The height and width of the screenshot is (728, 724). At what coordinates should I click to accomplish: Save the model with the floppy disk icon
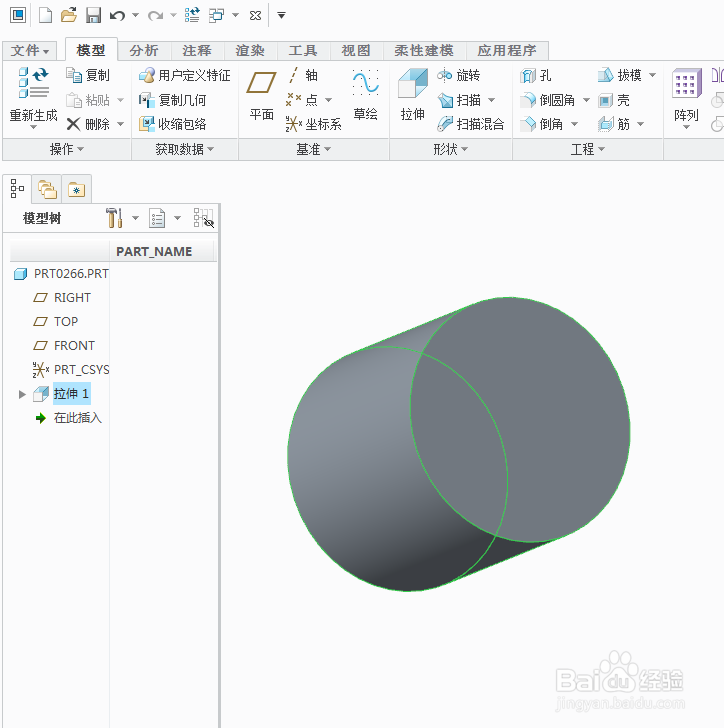point(93,15)
